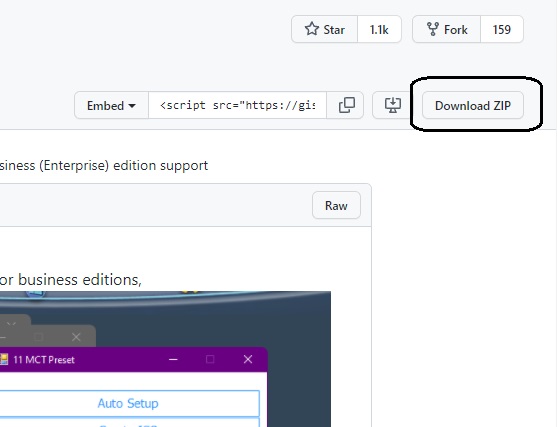The width and height of the screenshot is (557, 427).
Task: Open the embedded screenshot image
Action: pos(165,359)
